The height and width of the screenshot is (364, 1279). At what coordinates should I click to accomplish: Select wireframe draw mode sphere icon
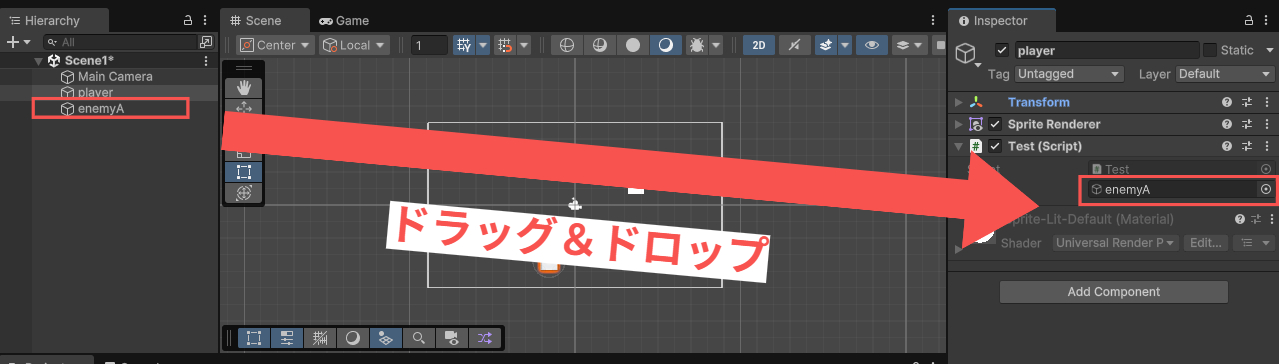pyautogui.click(x=567, y=45)
